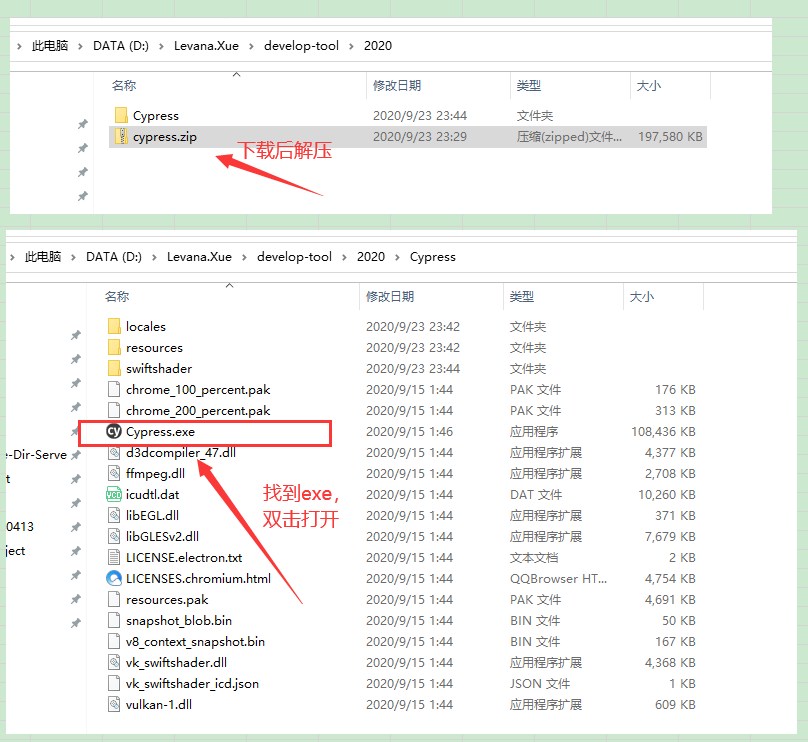The image size is (808, 742).
Task: Select the LICENSES.chromium.html browser icon
Action: [114, 579]
